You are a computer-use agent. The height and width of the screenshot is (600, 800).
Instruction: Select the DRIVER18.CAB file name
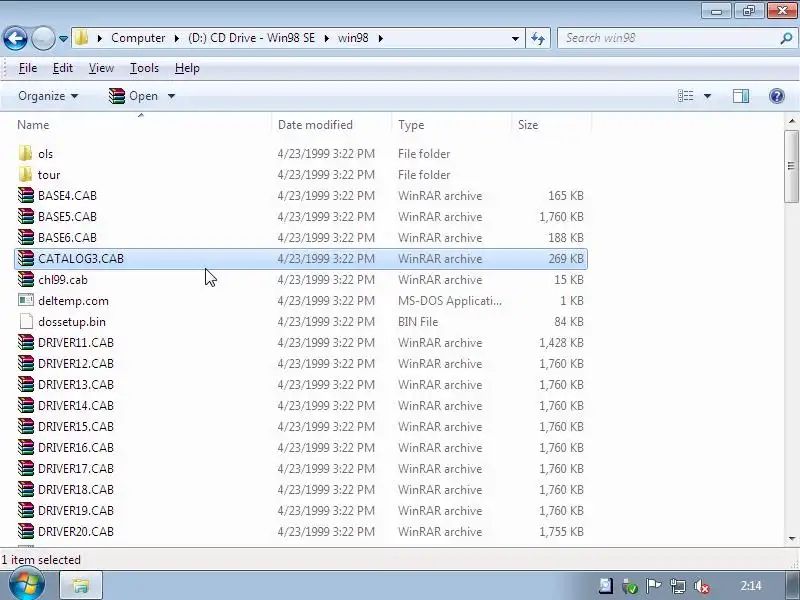[76, 489]
